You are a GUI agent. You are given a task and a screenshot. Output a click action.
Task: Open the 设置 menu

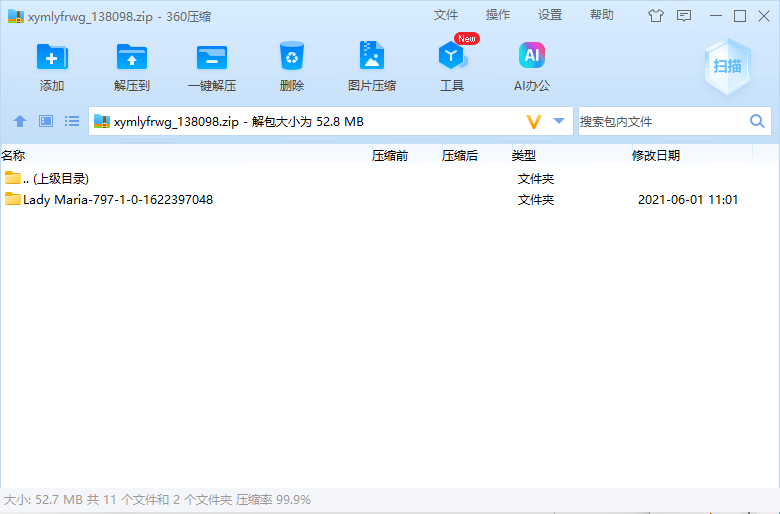coord(550,15)
